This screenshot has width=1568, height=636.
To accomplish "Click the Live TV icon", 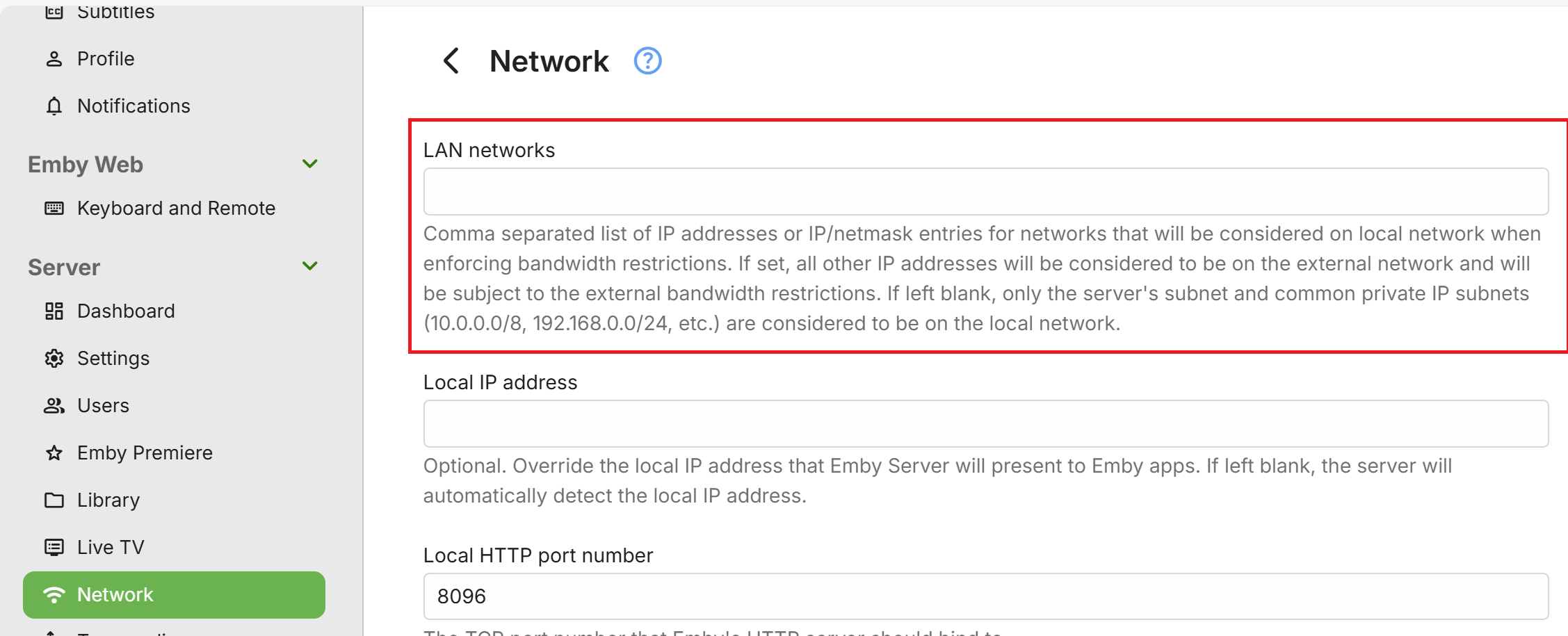I will pos(54,548).
